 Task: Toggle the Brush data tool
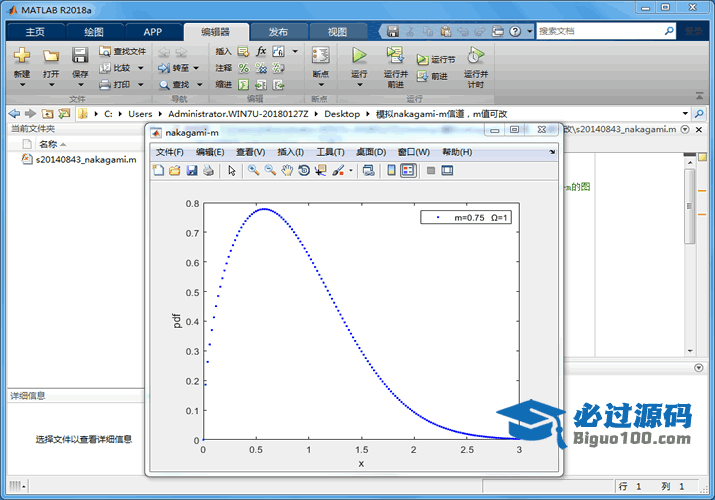[x=338, y=170]
